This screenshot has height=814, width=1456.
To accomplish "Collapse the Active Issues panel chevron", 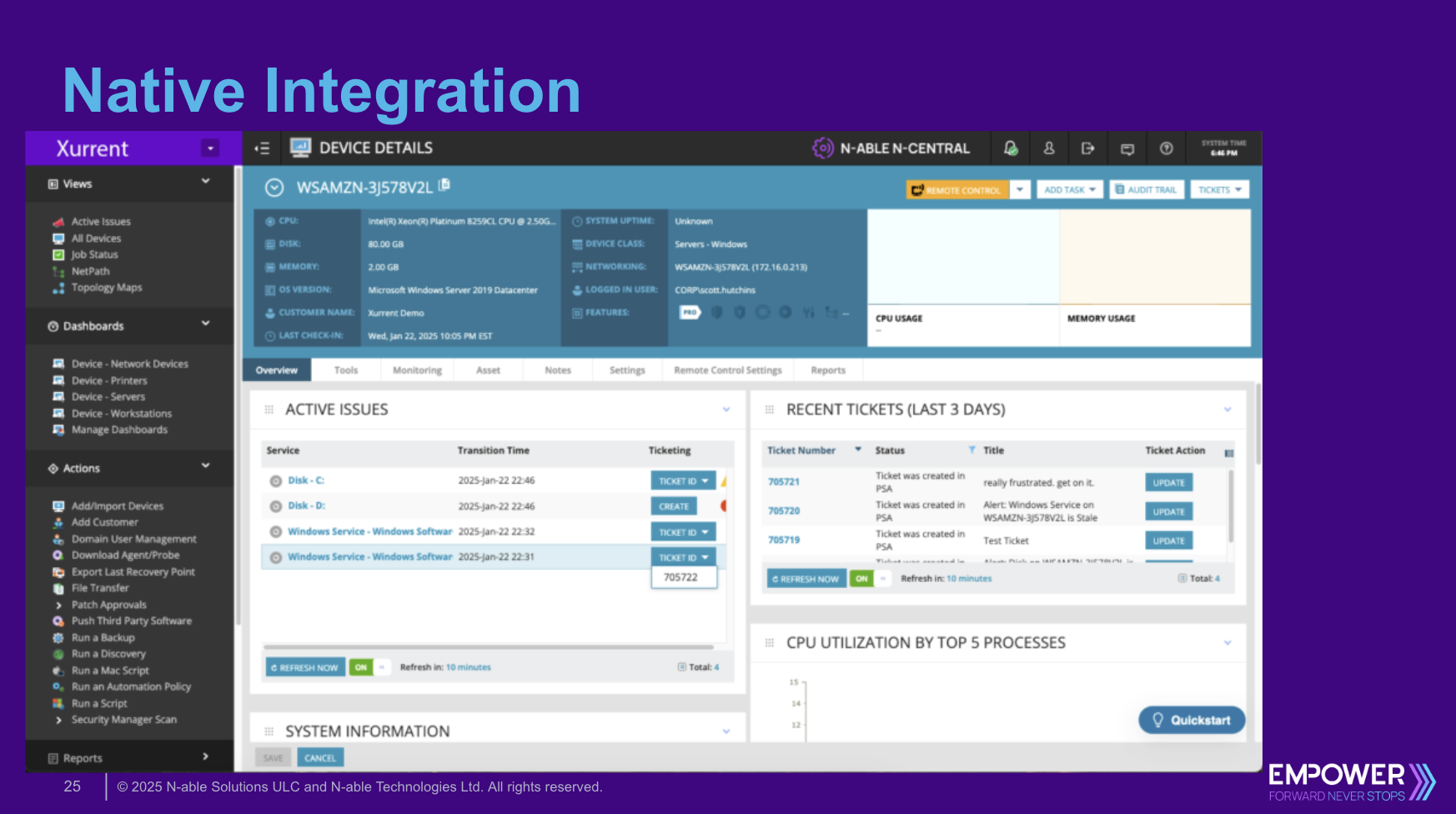I will [726, 410].
